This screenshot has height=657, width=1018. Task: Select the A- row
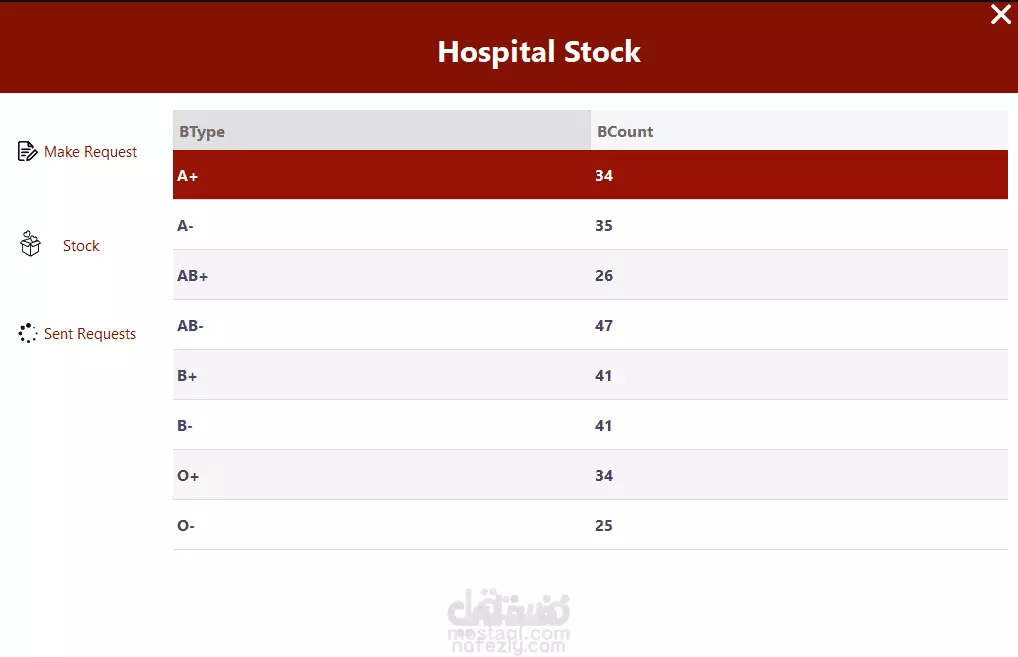[x=590, y=225]
